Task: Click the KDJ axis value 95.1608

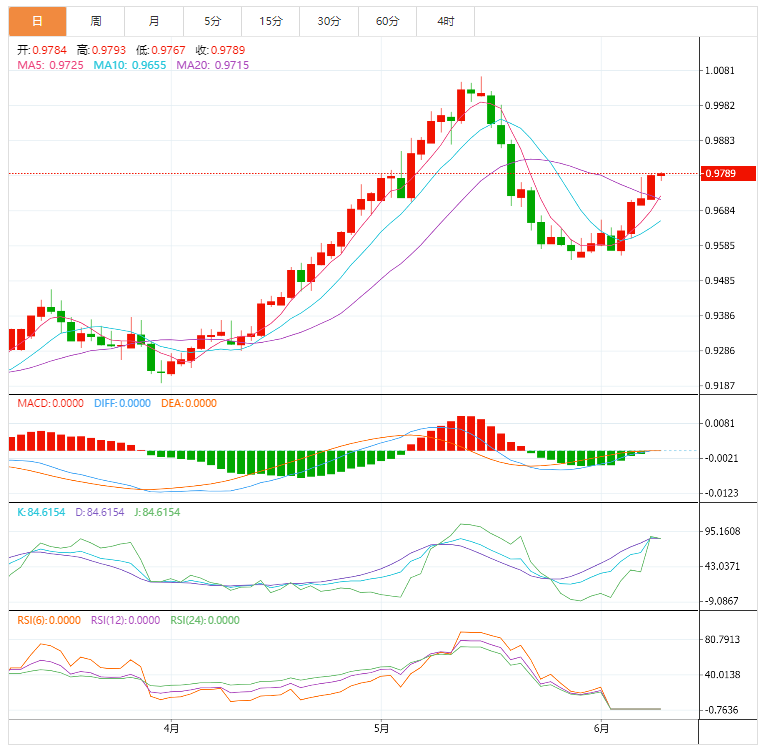Action: pyautogui.click(x=722, y=531)
